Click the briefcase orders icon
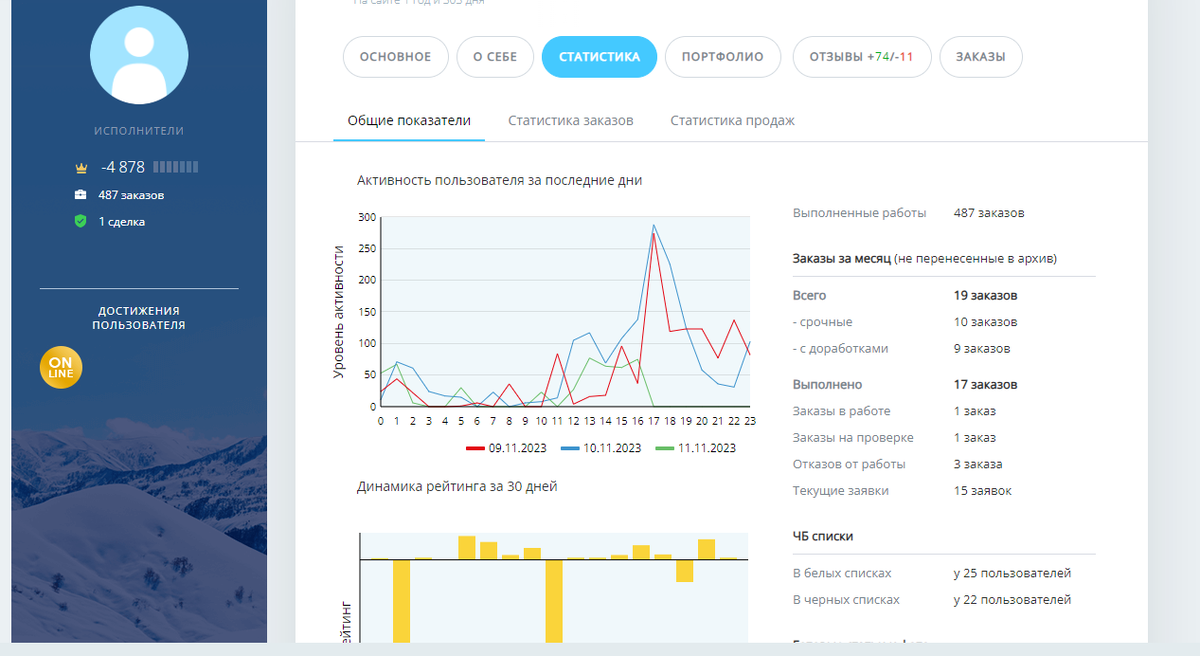Image resolution: width=1200 pixels, height=656 pixels. pyautogui.click(x=81, y=195)
